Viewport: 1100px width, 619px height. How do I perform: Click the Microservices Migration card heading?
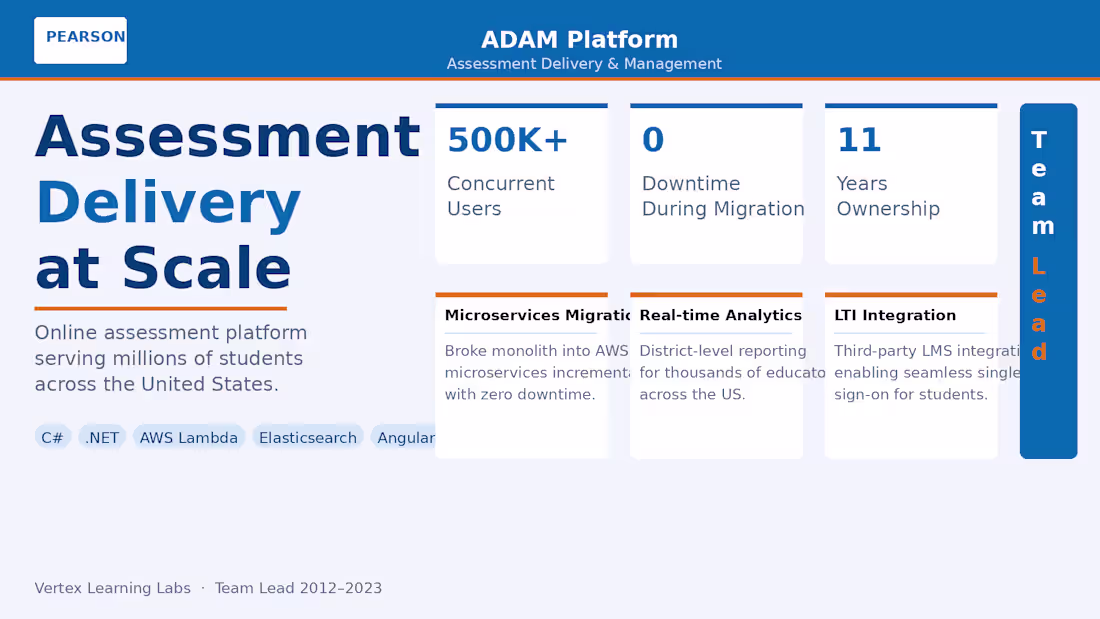click(x=537, y=315)
